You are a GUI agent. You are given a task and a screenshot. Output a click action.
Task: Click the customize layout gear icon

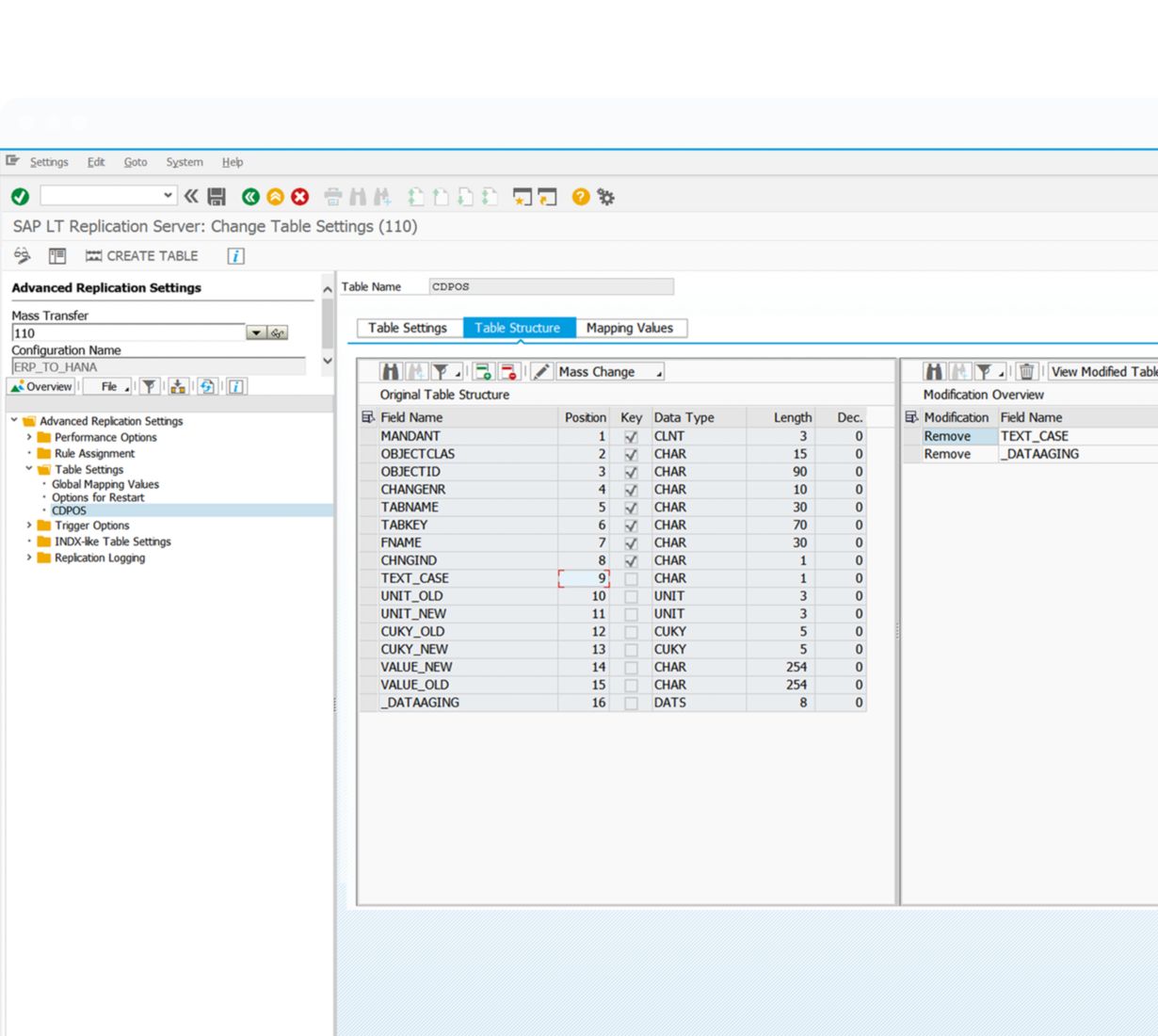pos(606,197)
